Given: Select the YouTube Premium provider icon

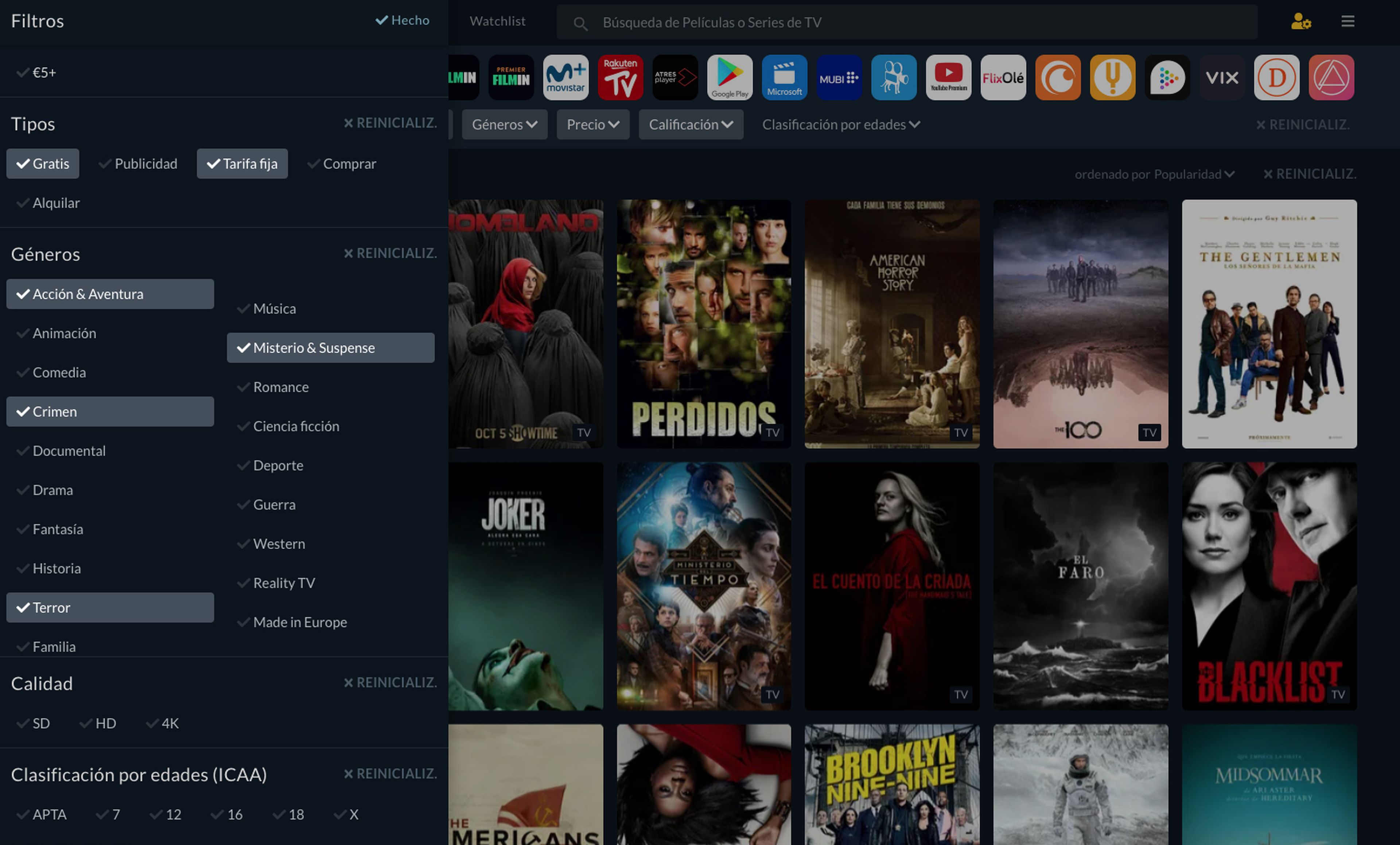Looking at the screenshot, I should [x=948, y=77].
